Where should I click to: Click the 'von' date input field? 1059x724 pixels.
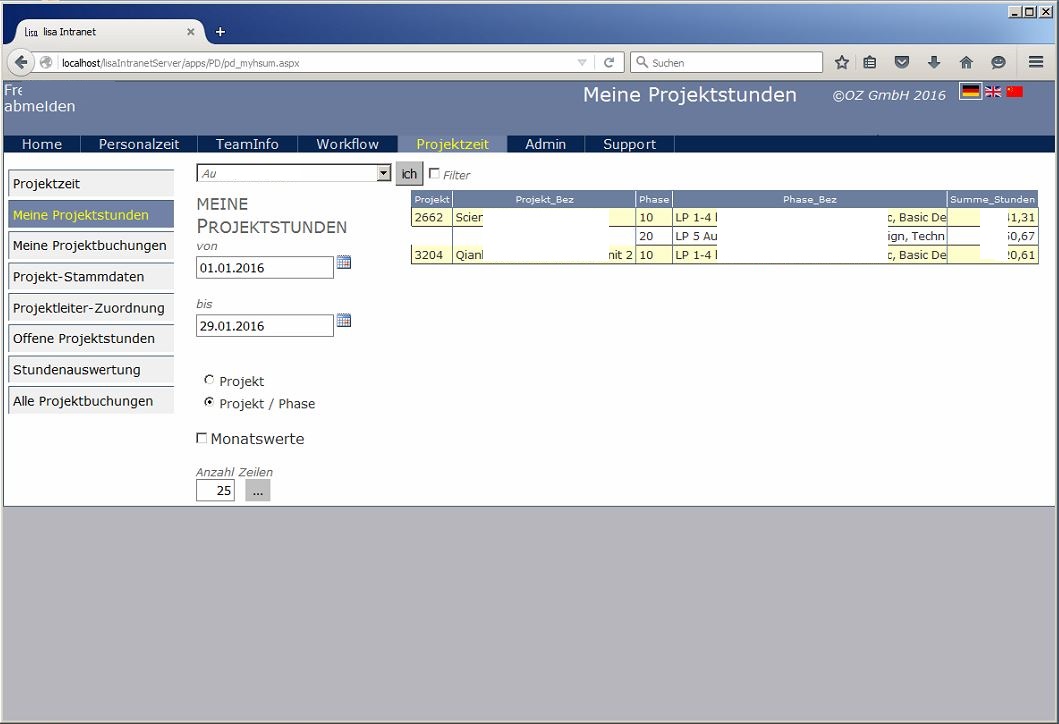point(265,267)
